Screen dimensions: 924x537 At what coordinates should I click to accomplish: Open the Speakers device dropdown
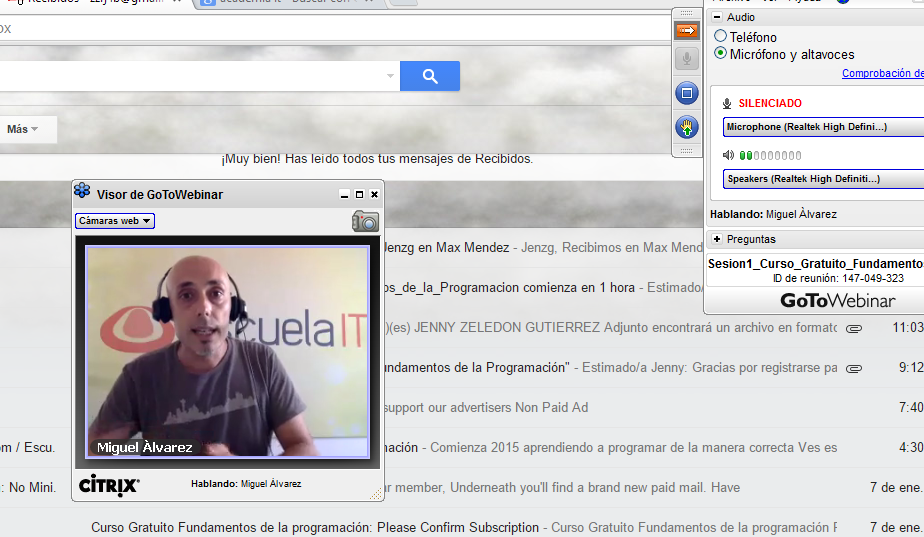tap(822, 179)
